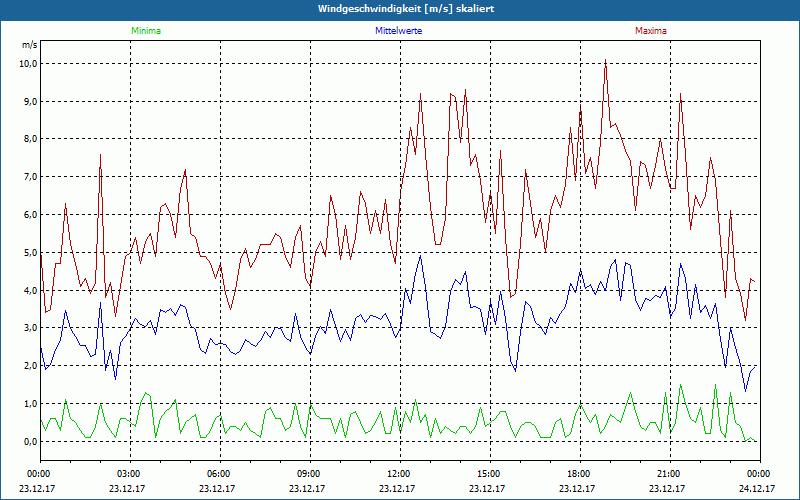Click the red Maxima legend label
The image size is (800, 500).
click(651, 31)
